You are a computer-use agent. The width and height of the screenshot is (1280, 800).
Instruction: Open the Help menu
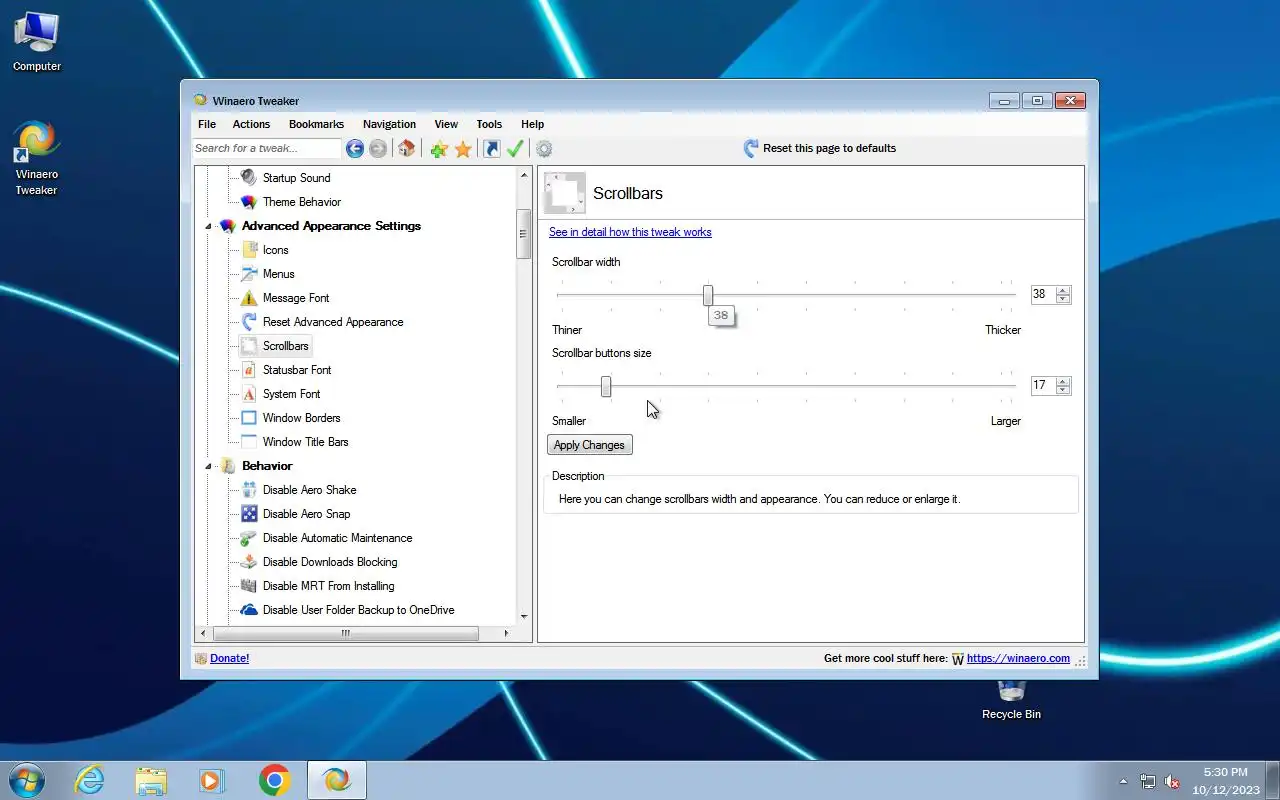click(532, 124)
